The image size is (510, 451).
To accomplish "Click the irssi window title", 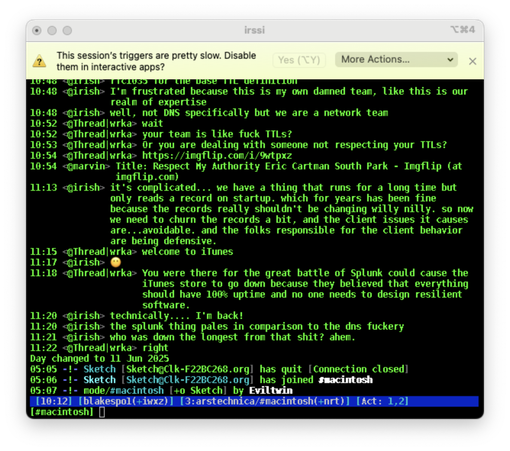I will 255,30.
